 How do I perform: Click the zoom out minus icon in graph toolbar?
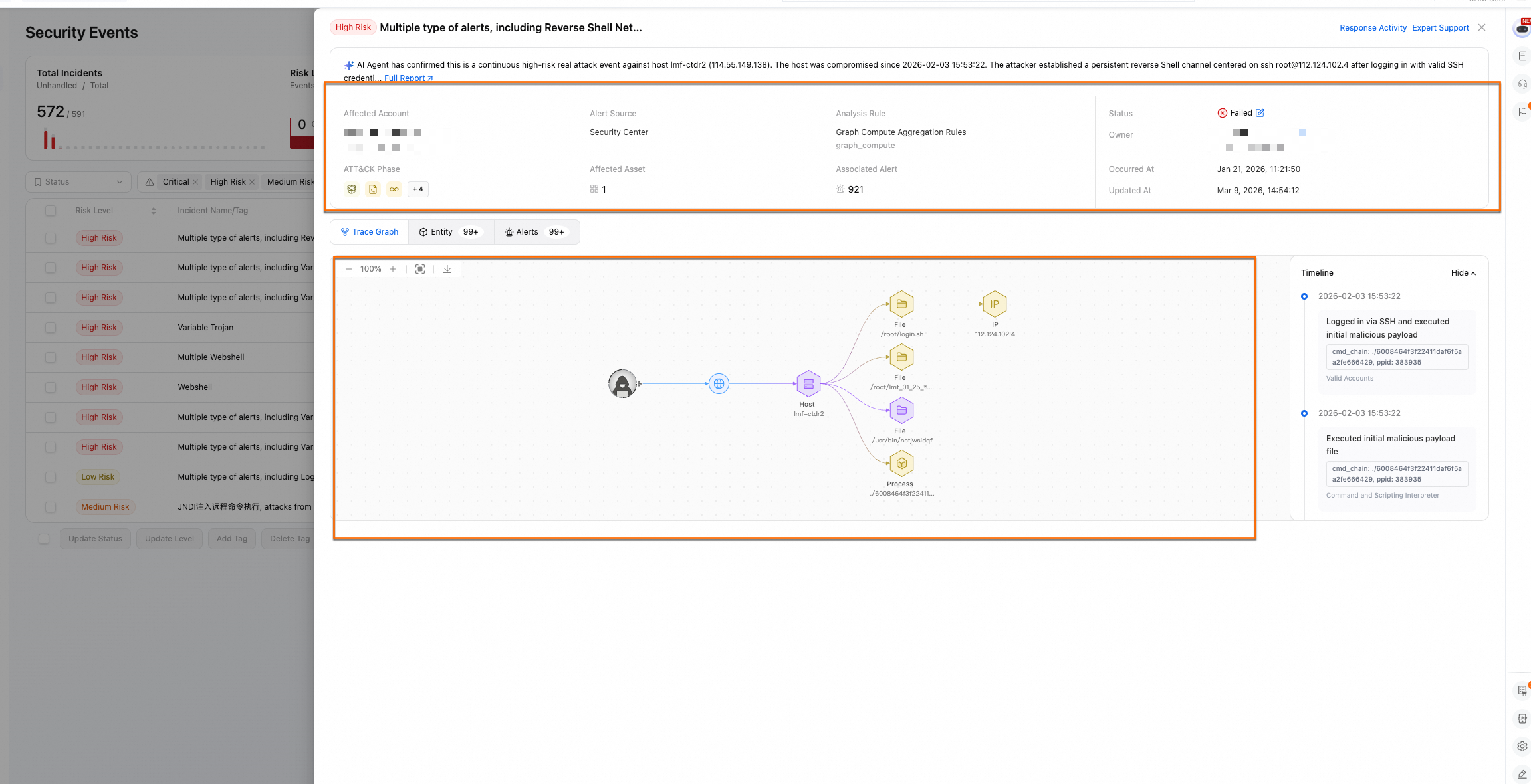(349, 269)
